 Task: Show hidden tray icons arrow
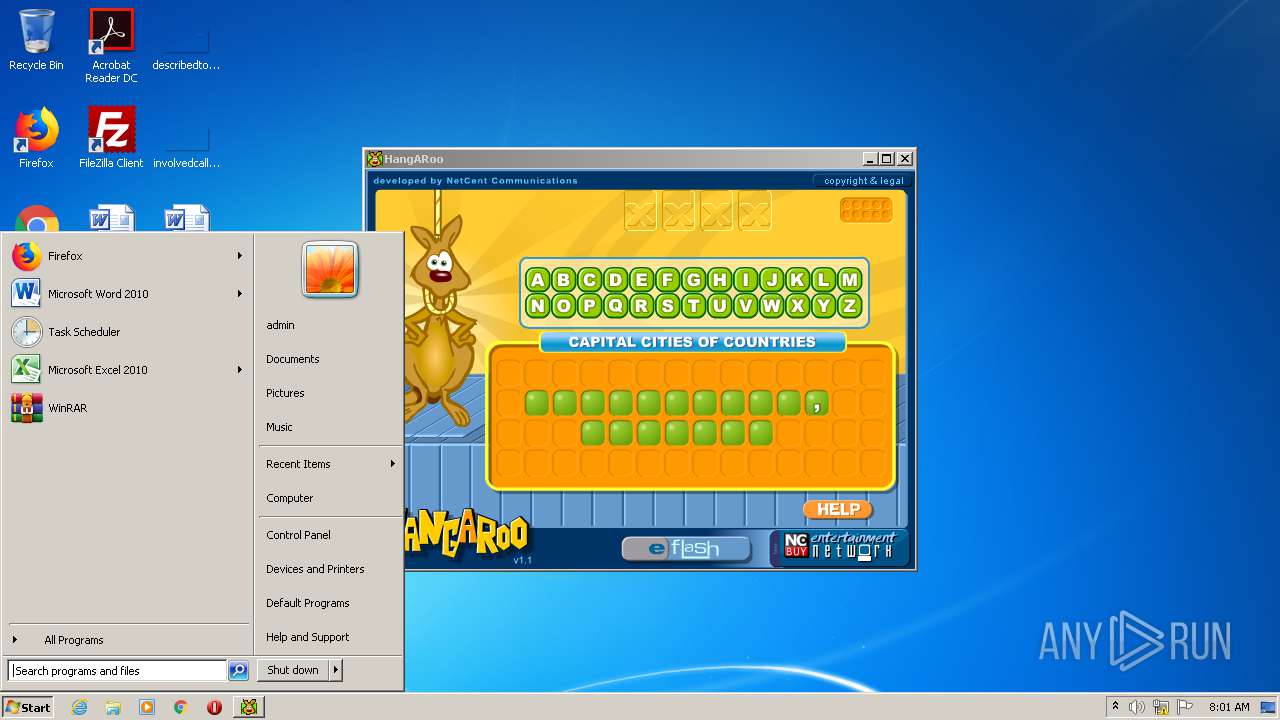click(1115, 707)
